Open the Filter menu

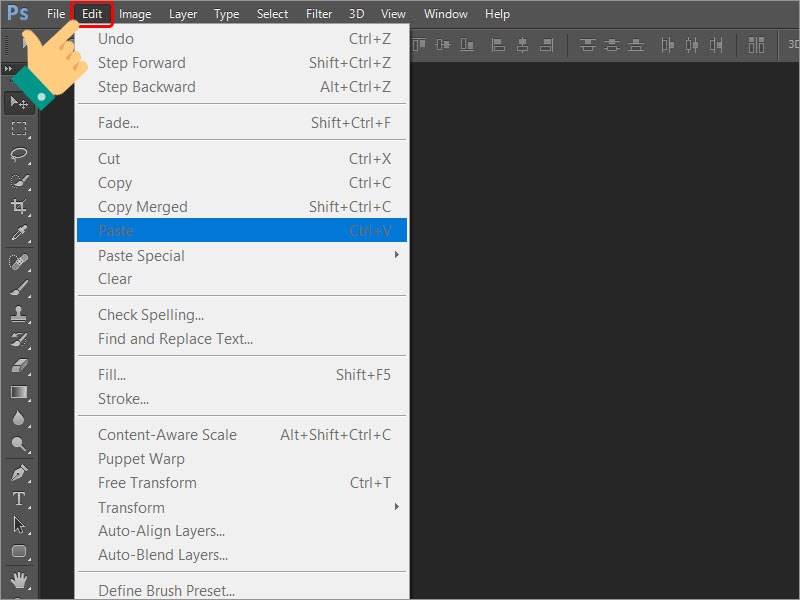pos(318,13)
